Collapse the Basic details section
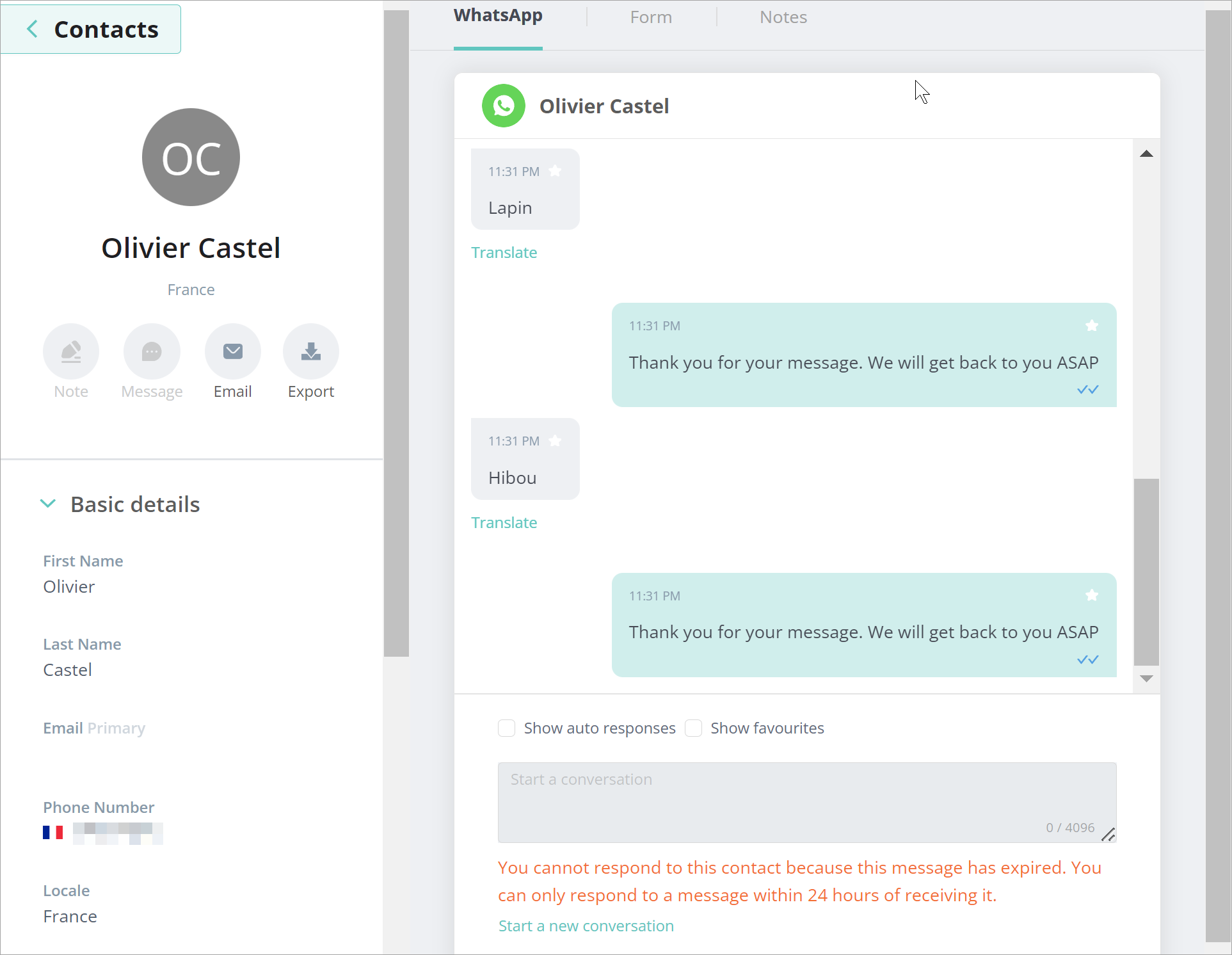This screenshot has width=1232, height=955. pyautogui.click(x=48, y=504)
